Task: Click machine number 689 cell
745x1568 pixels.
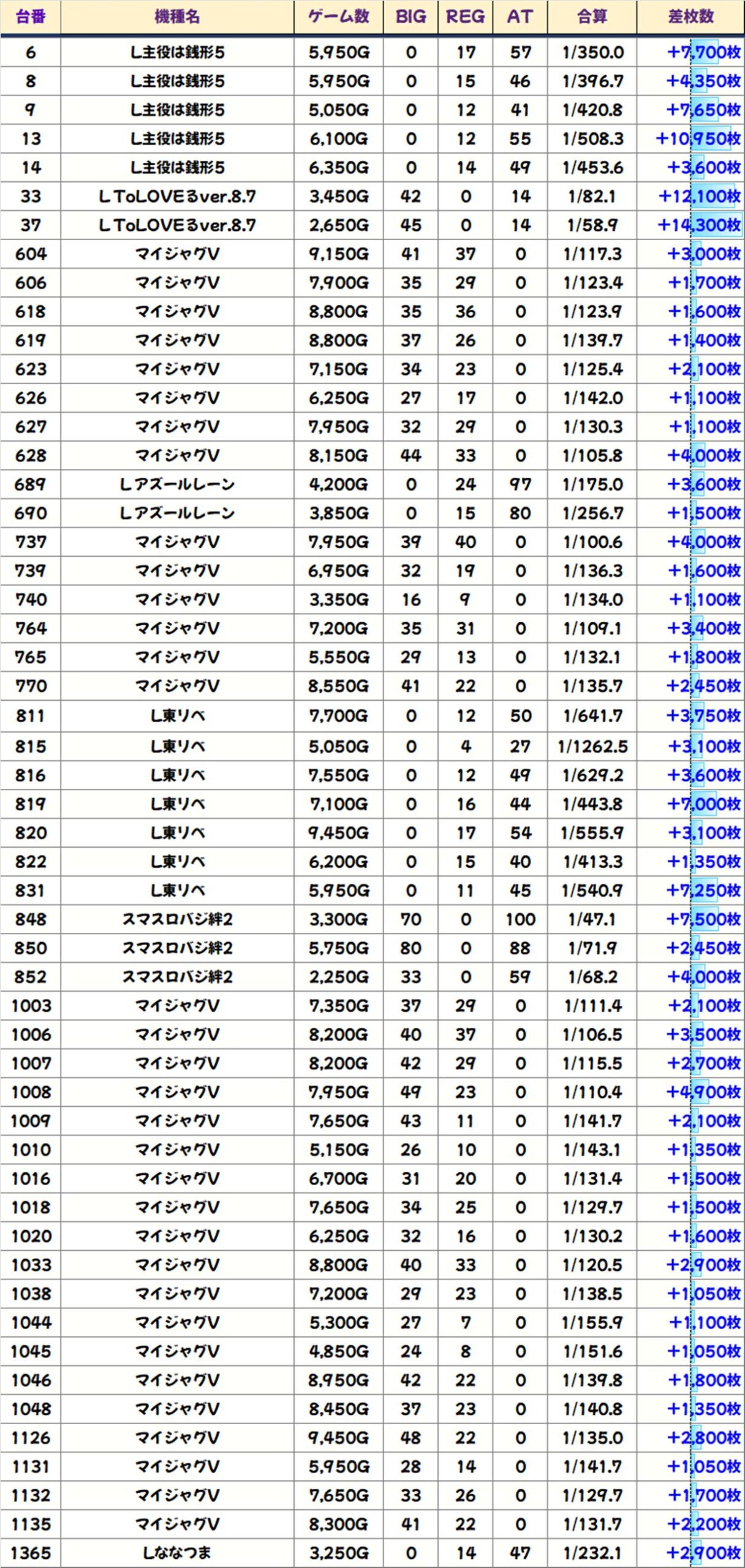Action: [30, 484]
